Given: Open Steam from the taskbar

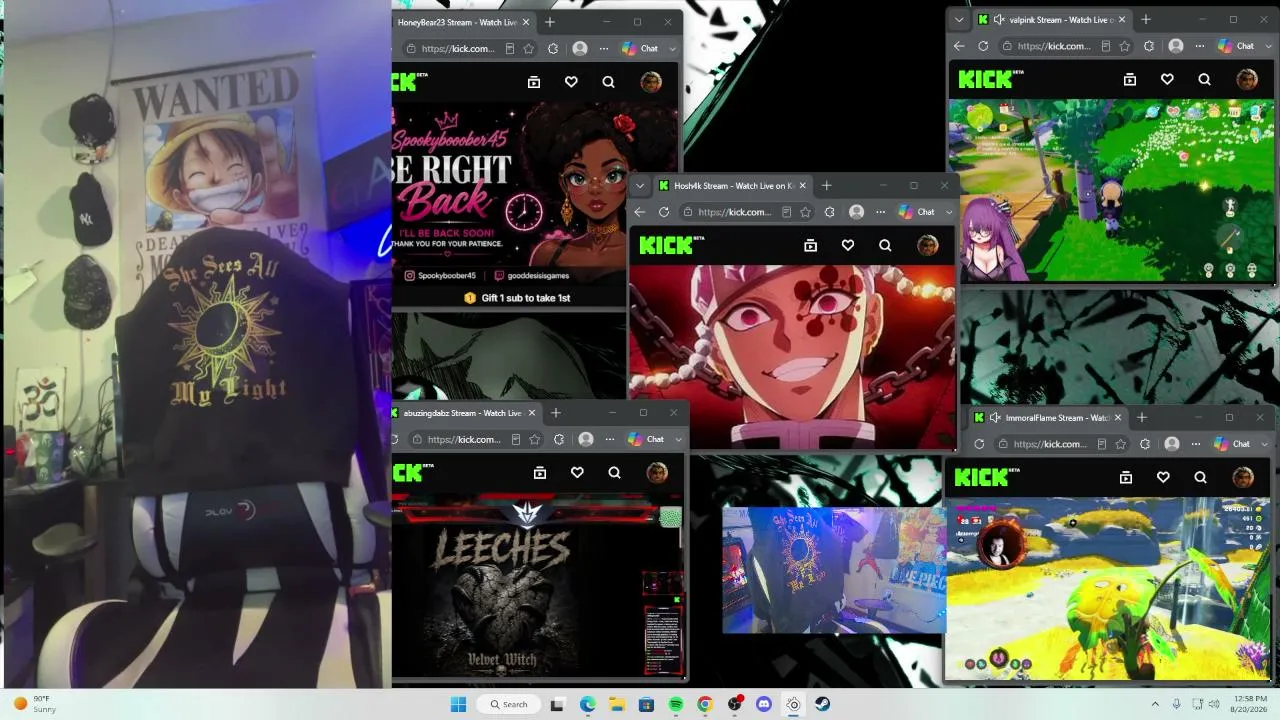Looking at the screenshot, I should [x=822, y=704].
